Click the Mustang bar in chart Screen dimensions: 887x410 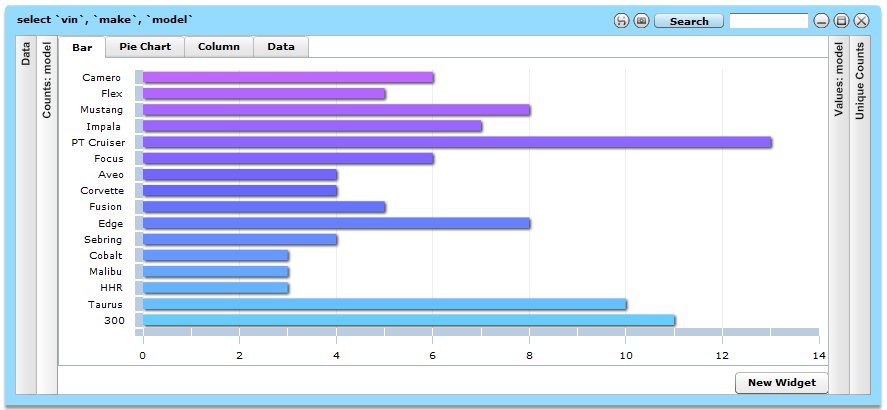click(337, 110)
